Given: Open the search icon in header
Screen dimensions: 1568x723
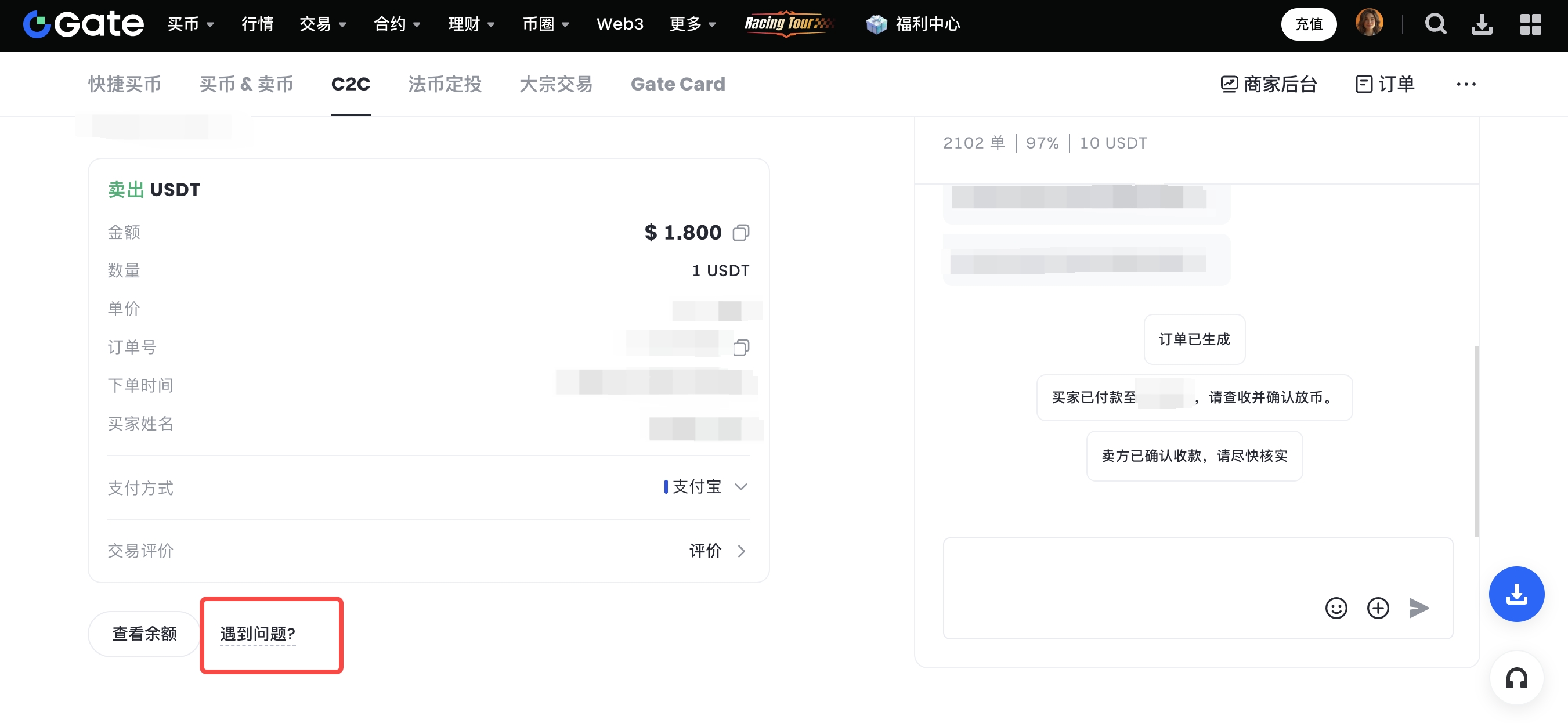Looking at the screenshot, I should point(1435,24).
